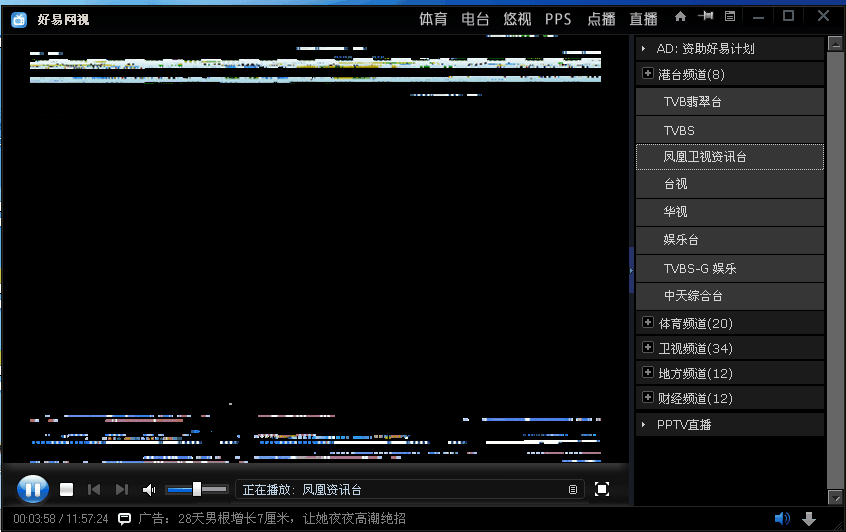Minimize the 好易网视 window
846x532 pixels.
[759, 17]
